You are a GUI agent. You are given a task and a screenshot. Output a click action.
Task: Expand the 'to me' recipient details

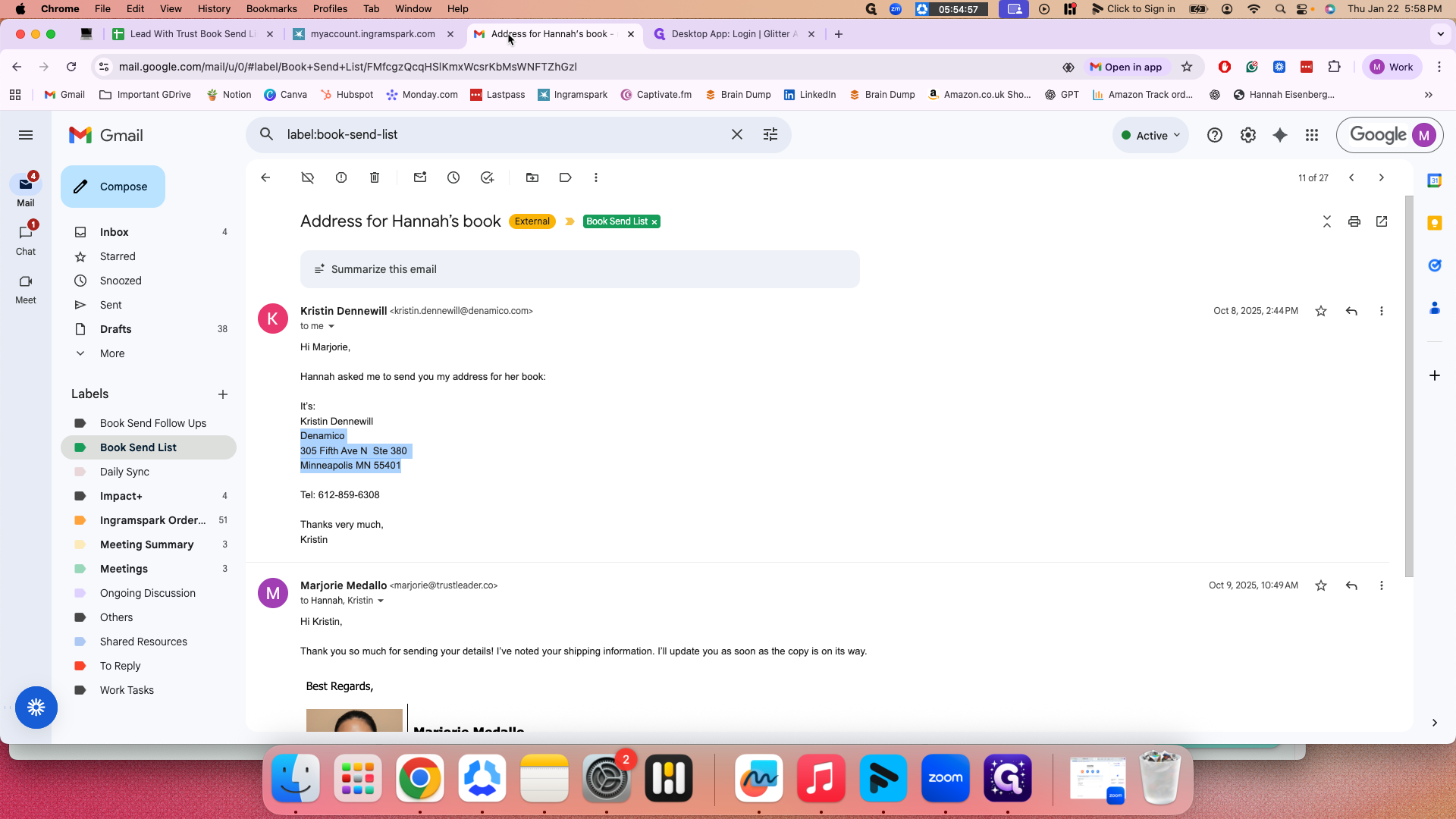pos(331,327)
